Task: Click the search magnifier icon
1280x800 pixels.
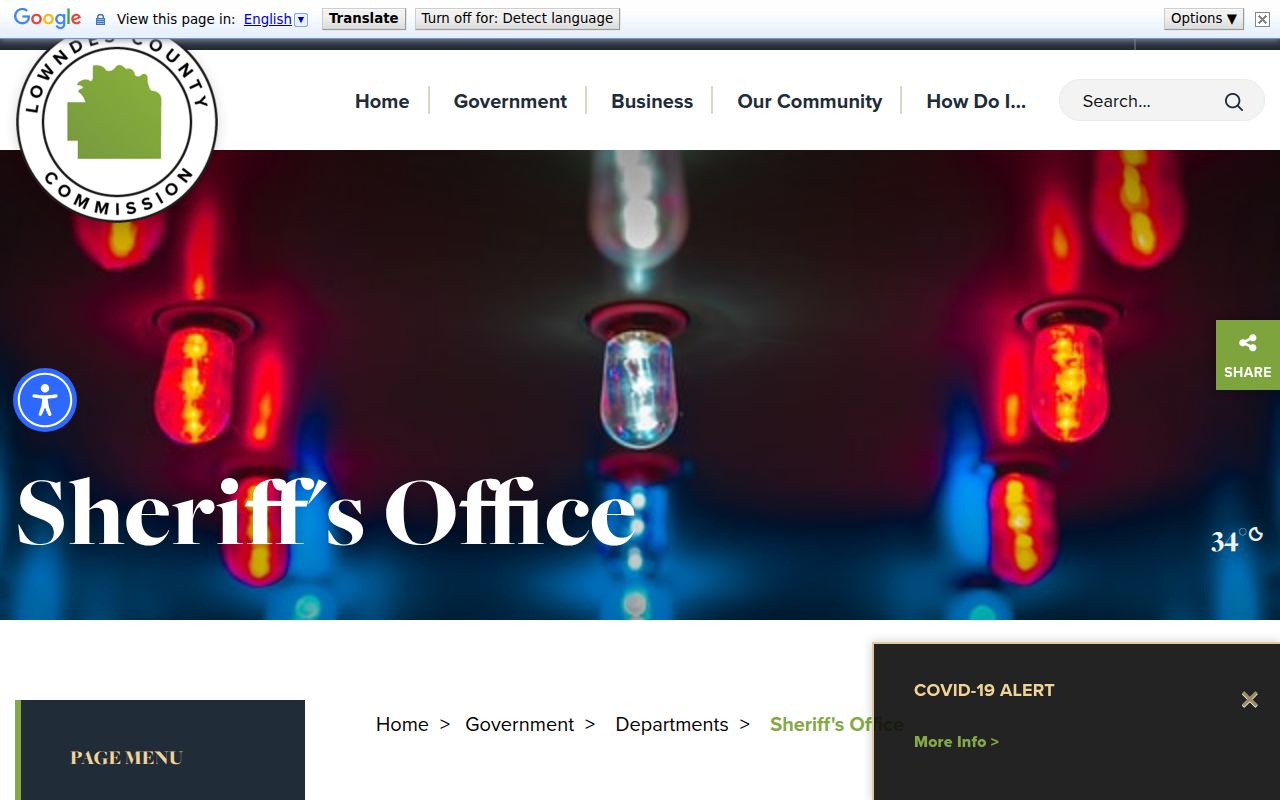Action: 1234,102
